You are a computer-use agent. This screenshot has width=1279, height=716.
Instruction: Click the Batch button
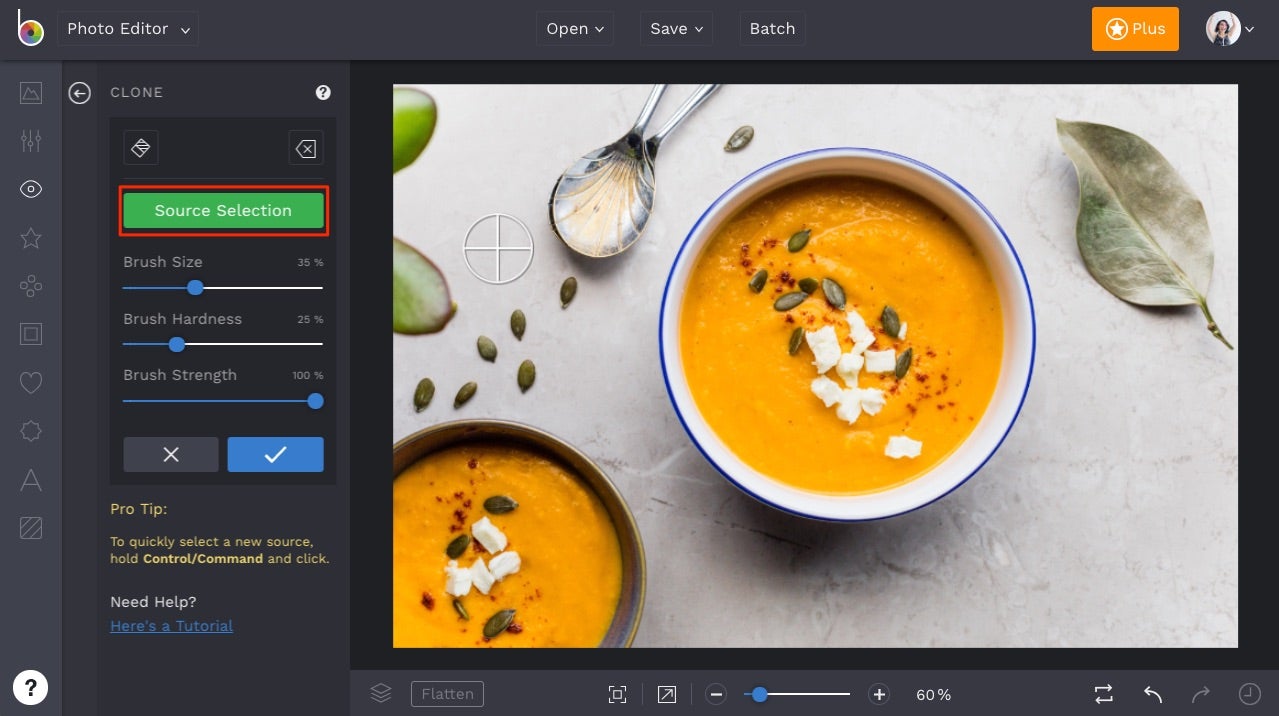(x=772, y=29)
